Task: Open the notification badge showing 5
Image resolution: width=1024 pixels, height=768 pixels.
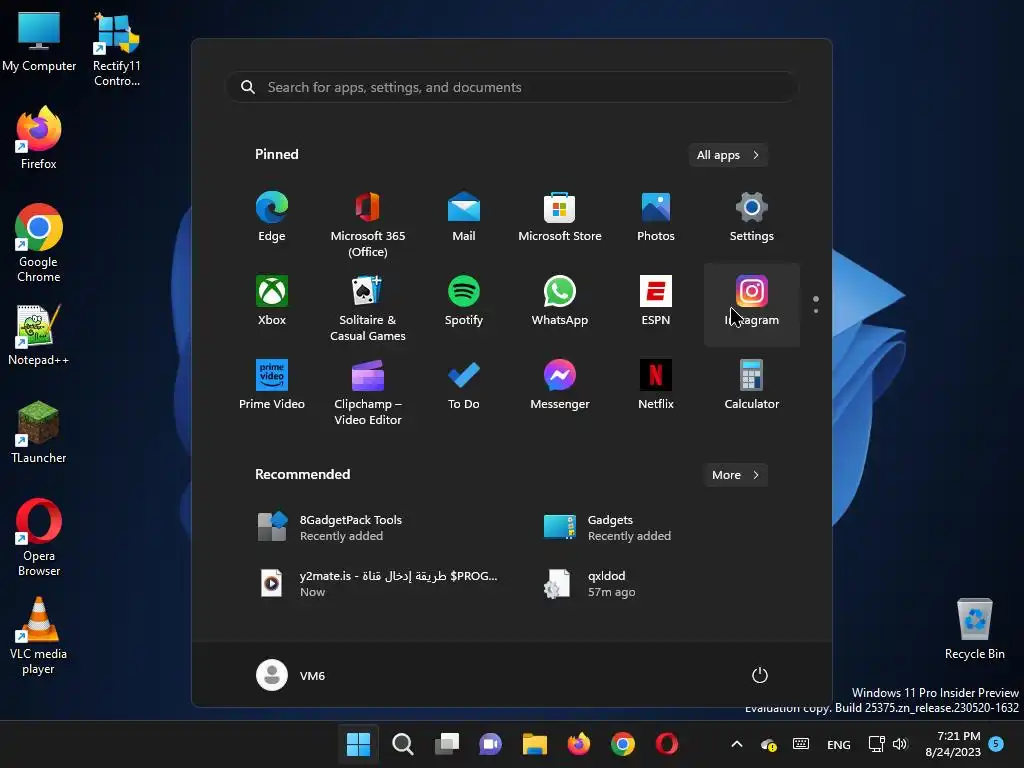Action: 996,743
